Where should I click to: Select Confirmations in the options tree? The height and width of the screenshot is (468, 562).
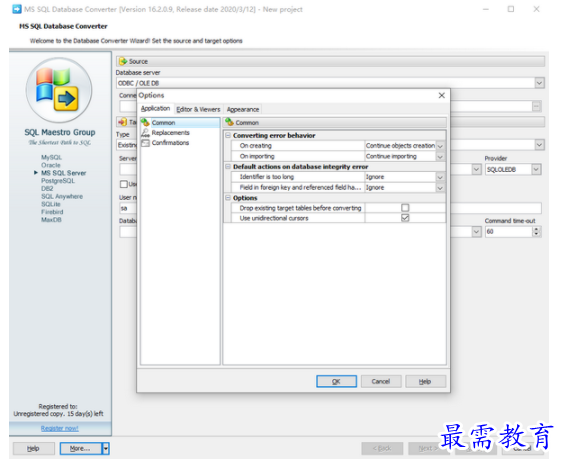(x=170, y=143)
